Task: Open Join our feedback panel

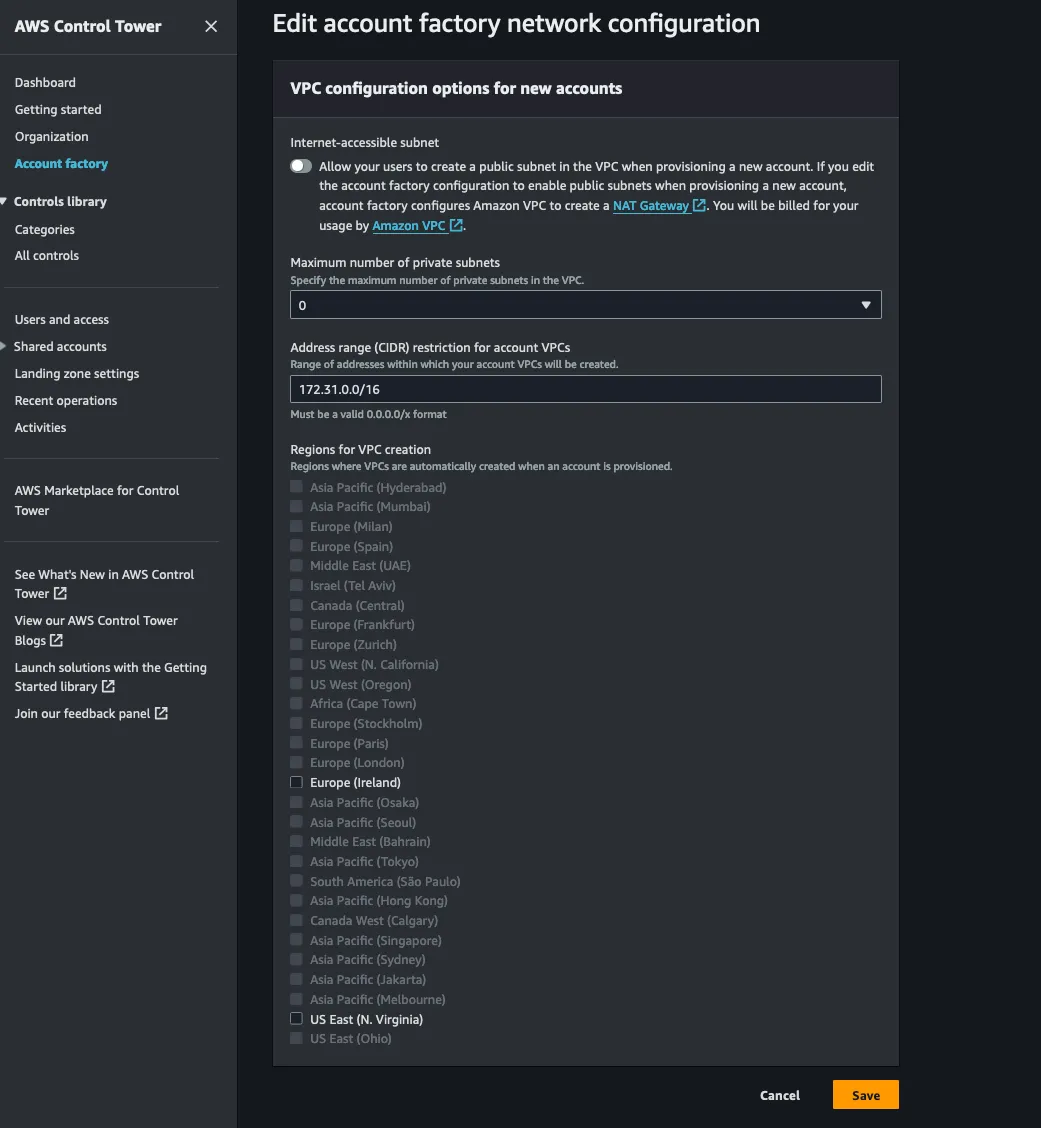Action: coord(83,713)
